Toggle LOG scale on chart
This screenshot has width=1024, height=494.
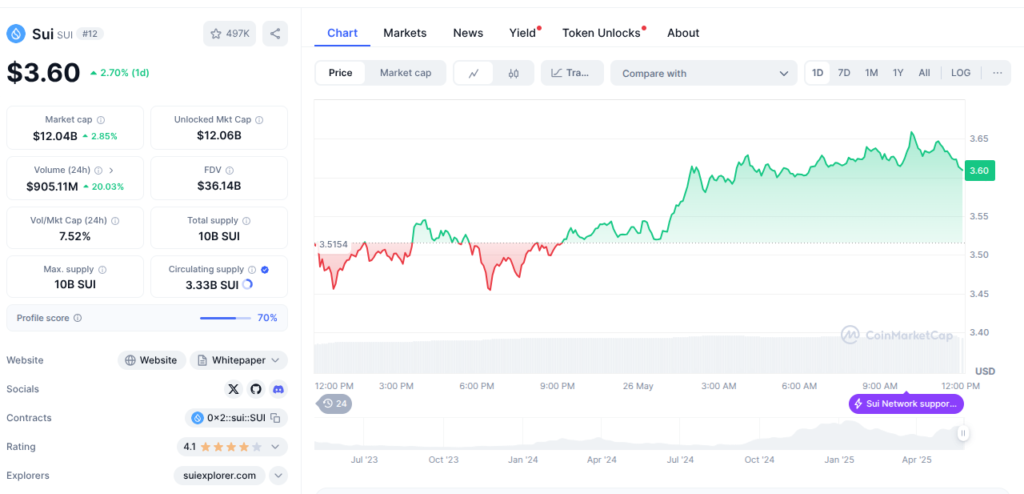[961, 73]
